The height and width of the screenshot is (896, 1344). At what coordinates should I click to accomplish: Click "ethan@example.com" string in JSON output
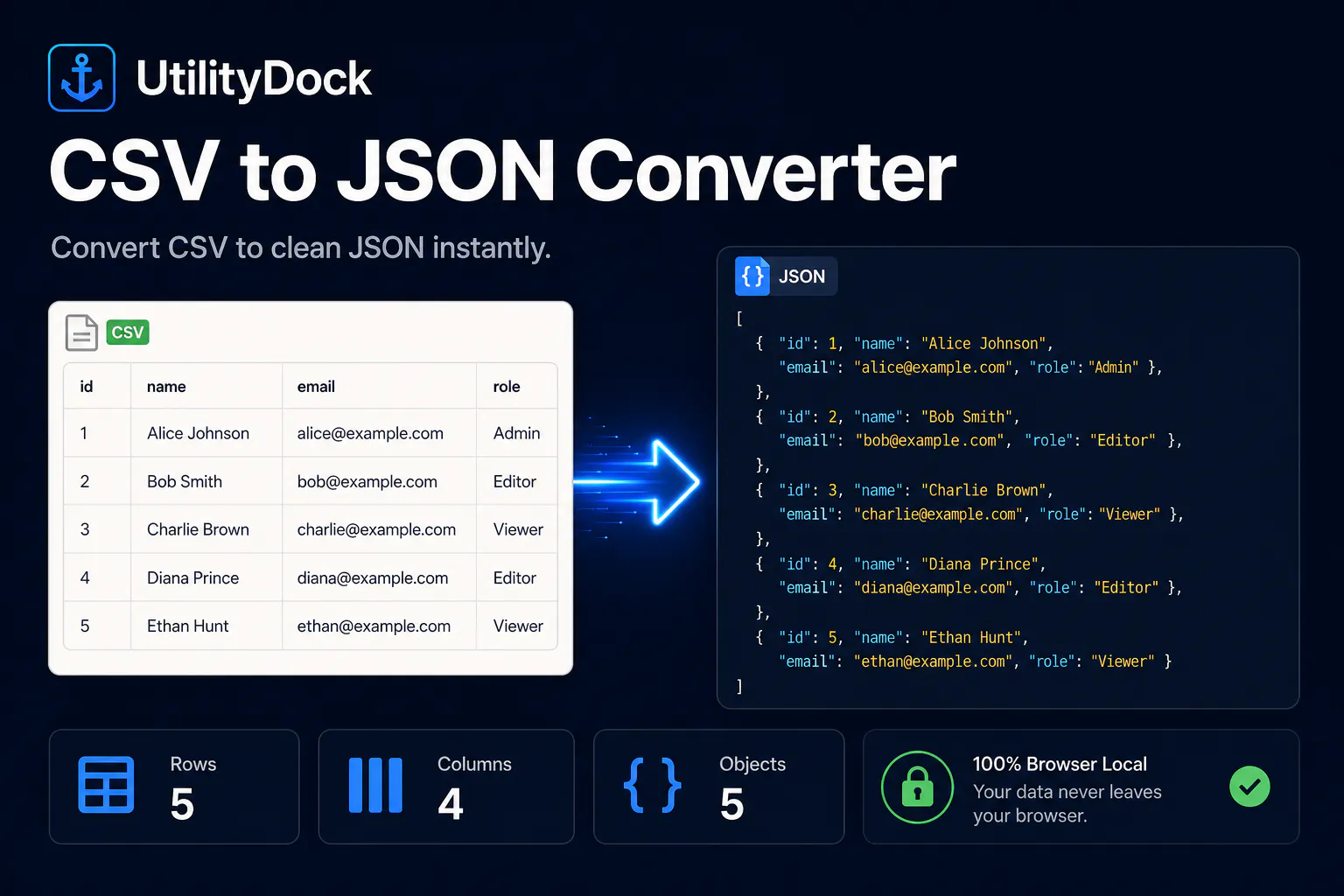pos(934,661)
